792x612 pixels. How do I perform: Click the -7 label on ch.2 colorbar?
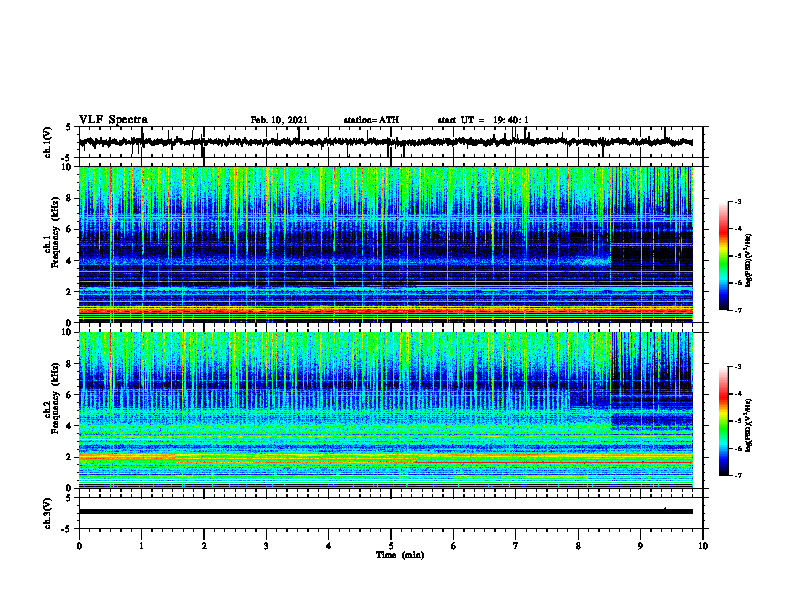737,476
